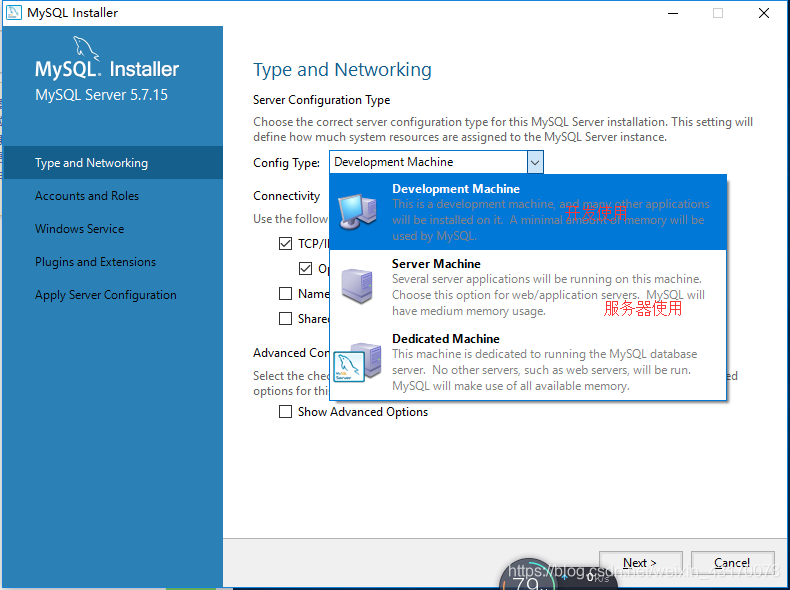Viewport: 790px width, 590px height.
Task: Click the Config Type label
Action: click(287, 163)
